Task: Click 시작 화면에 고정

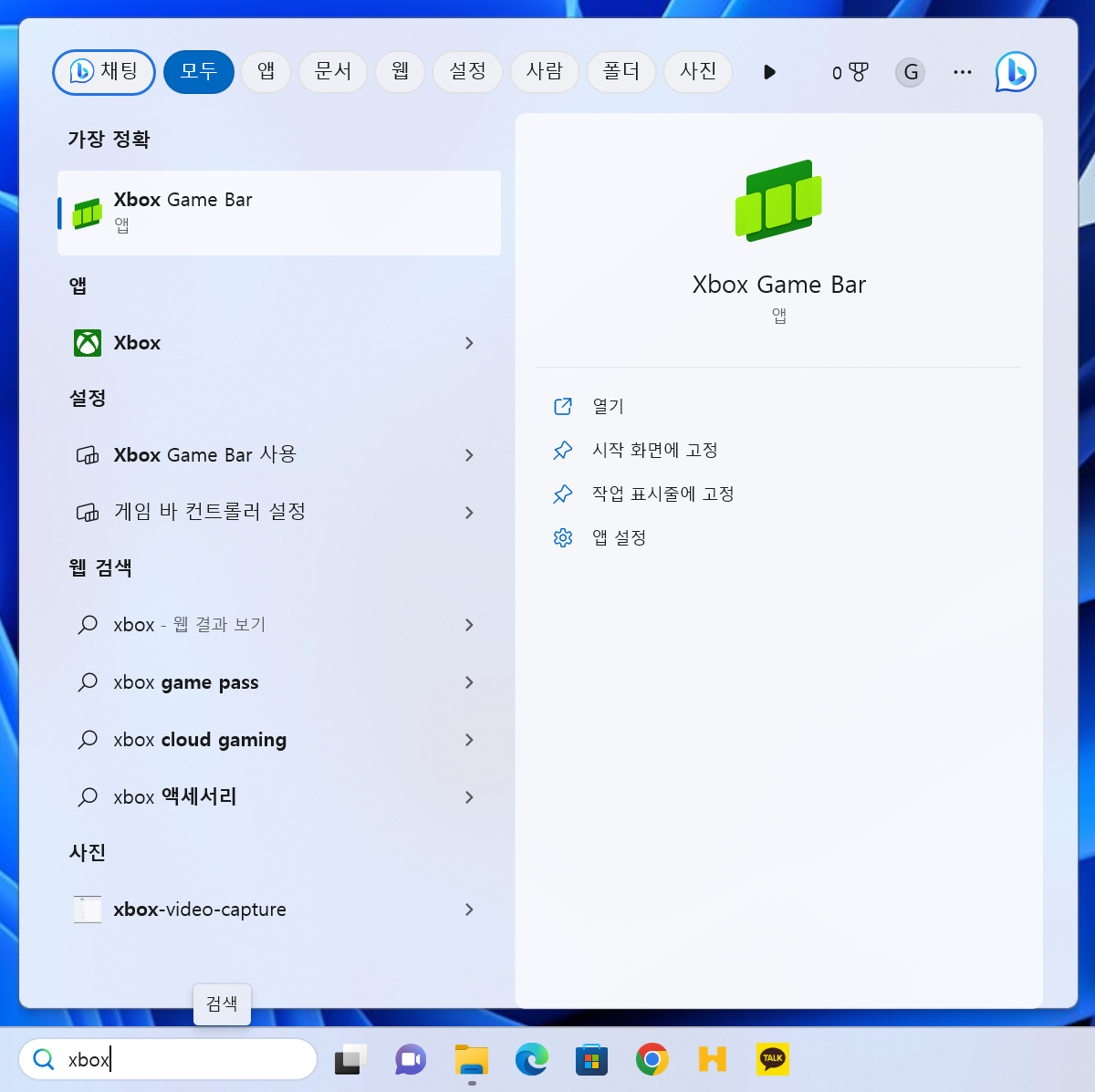Action: click(655, 450)
